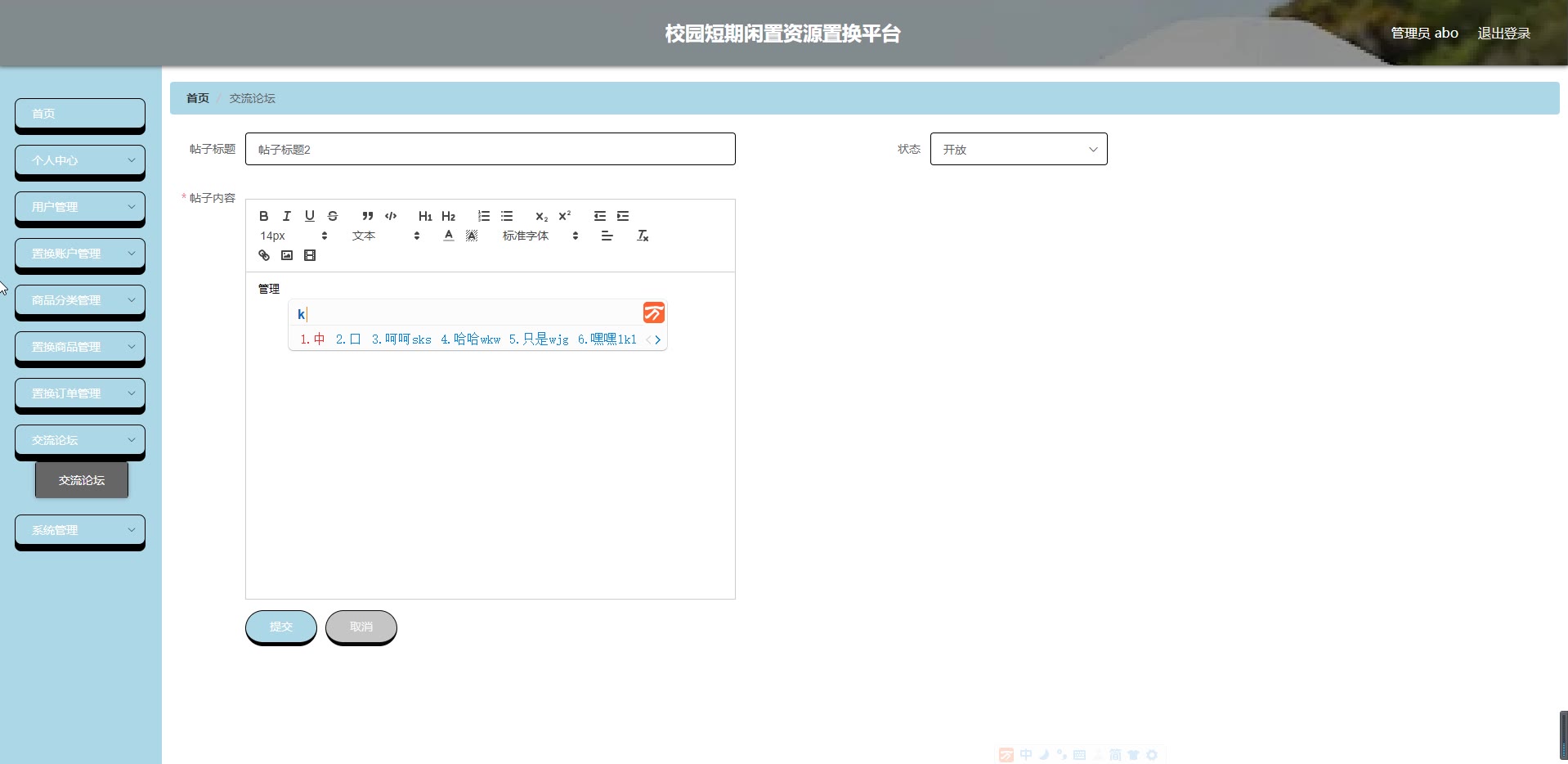The image size is (1568, 764).
Task: Select the 交流论坛 submenu item
Action: [x=82, y=480]
